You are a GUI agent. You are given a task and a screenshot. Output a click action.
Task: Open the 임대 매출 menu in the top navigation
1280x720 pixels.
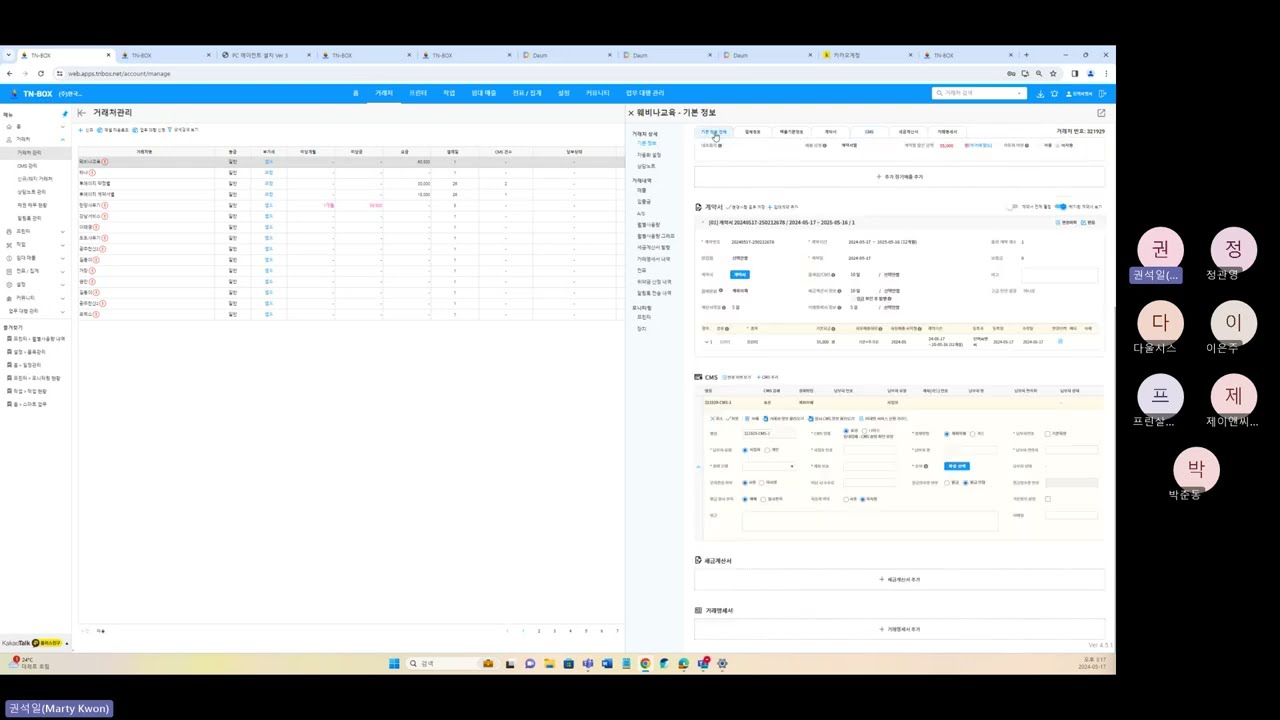(x=484, y=93)
